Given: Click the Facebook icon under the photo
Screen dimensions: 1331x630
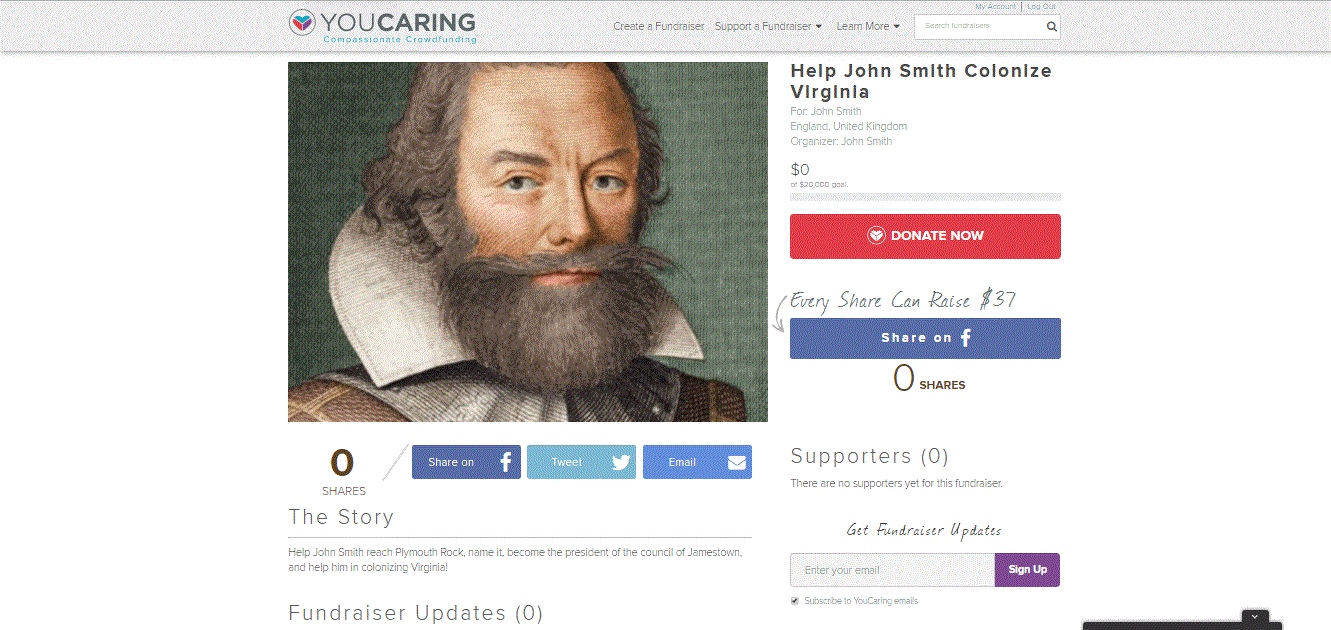Looking at the screenshot, I should pyautogui.click(x=506, y=462).
